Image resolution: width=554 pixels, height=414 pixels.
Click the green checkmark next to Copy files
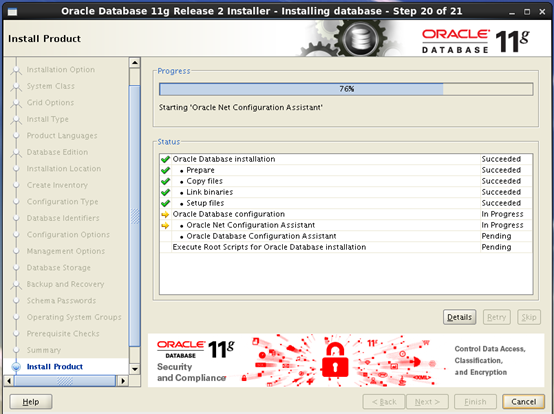pos(165,181)
